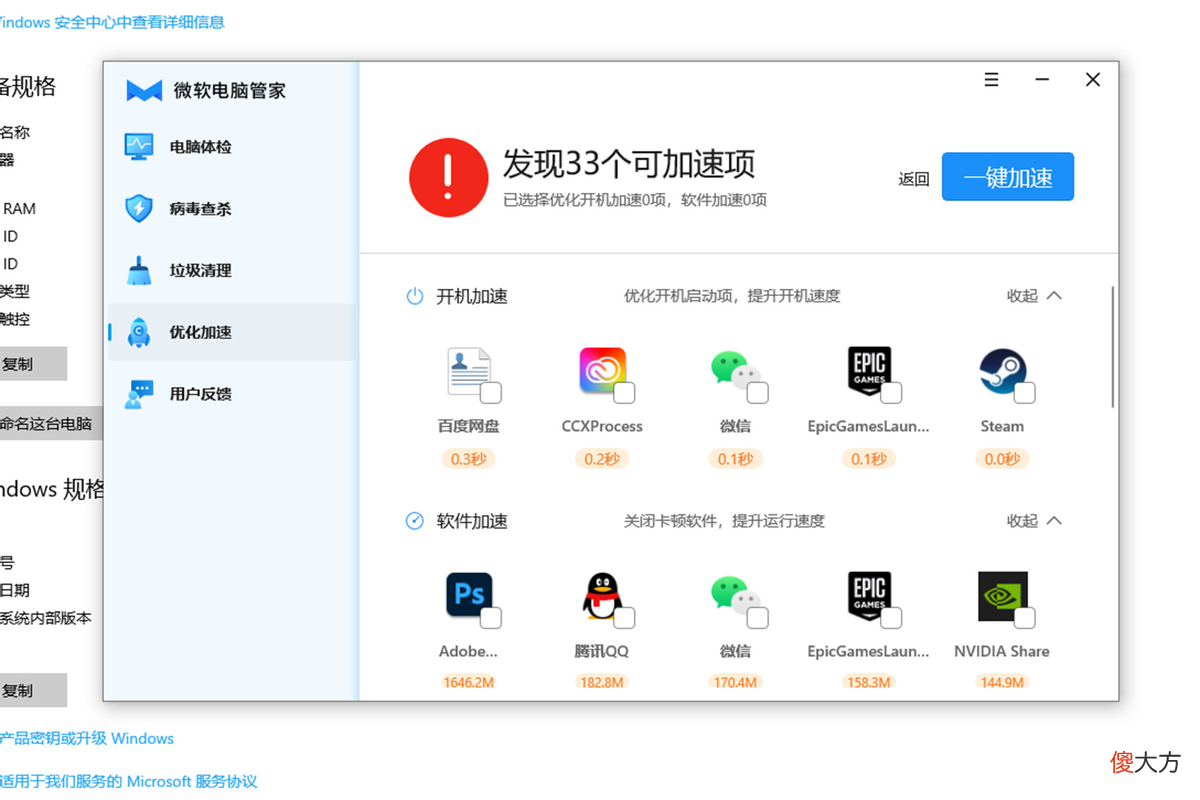Select the 优化加速 rocket icon
This screenshot has height=800, width=1200.
click(x=139, y=332)
